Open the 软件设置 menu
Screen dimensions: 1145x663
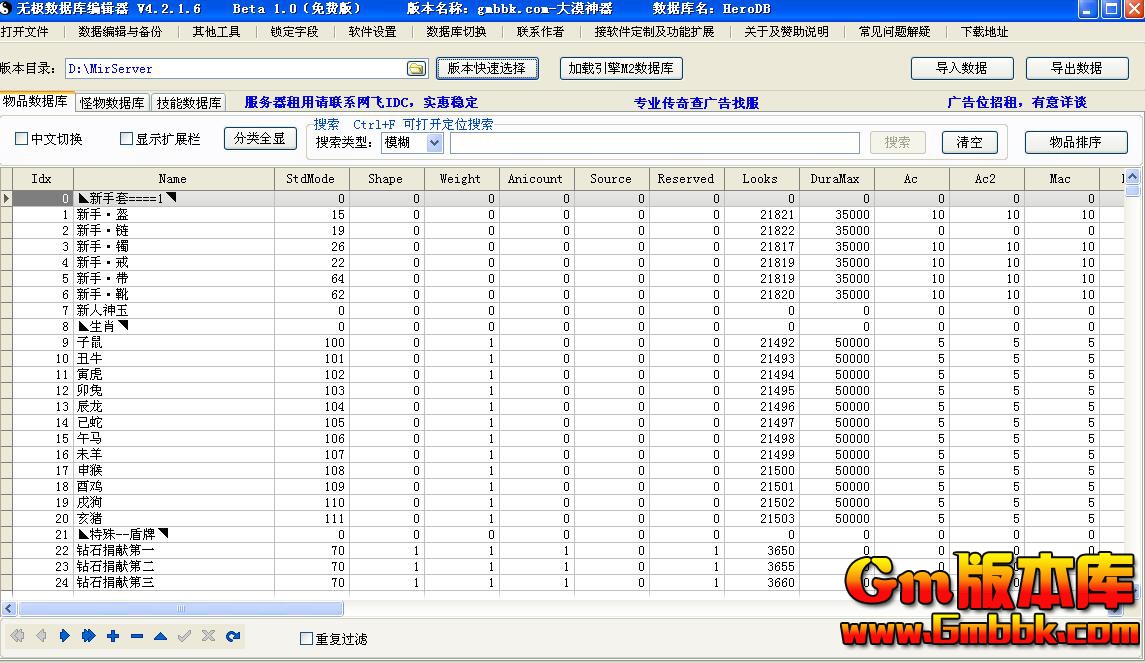372,32
